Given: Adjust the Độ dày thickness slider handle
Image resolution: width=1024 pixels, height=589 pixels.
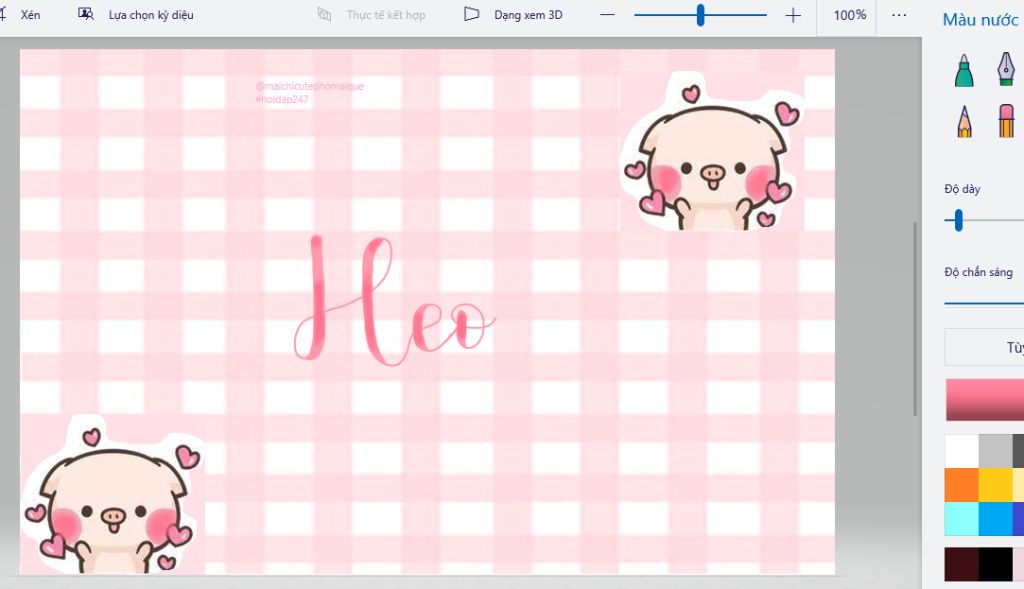Looking at the screenshot, I should (958, 220).
